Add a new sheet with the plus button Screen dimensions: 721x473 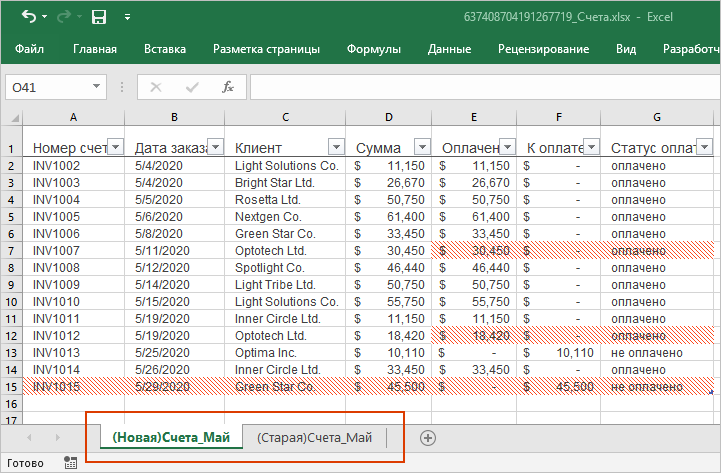click(x=428, y=438)
